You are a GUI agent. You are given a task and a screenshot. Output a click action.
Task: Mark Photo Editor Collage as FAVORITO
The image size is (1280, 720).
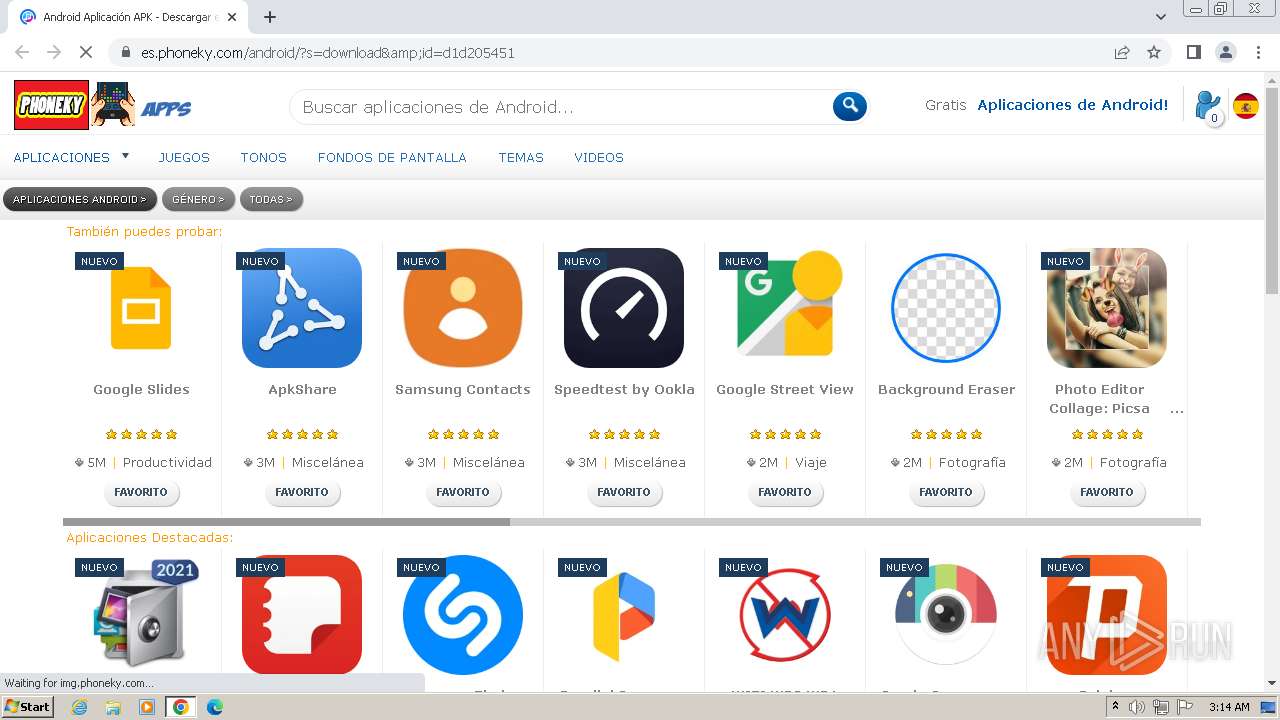click(x=1107, y=492)
